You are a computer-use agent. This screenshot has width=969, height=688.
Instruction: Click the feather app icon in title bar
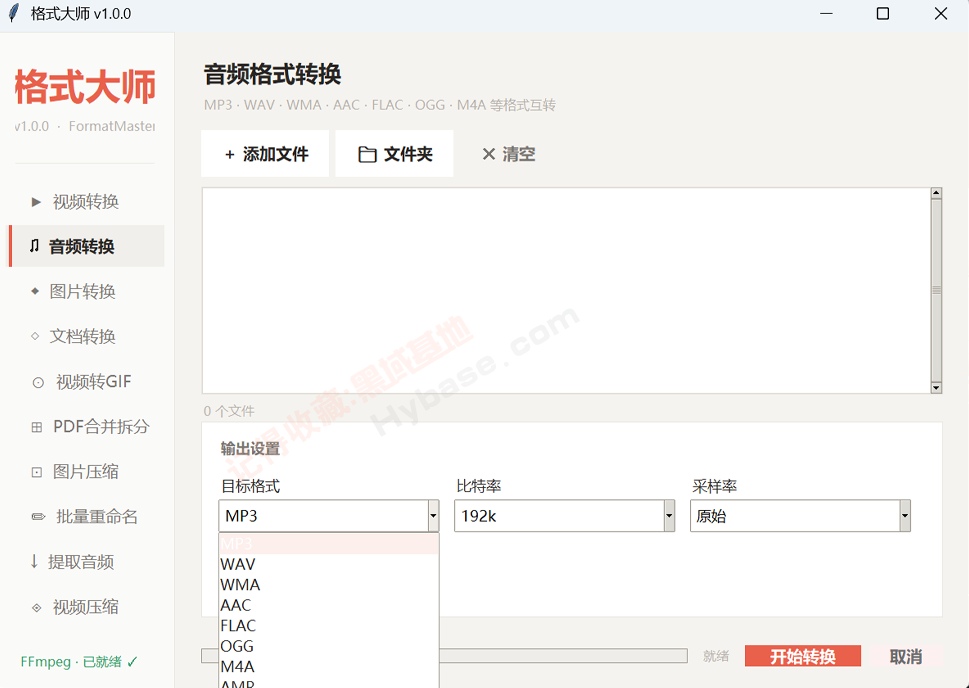click(x=13, y=14)
